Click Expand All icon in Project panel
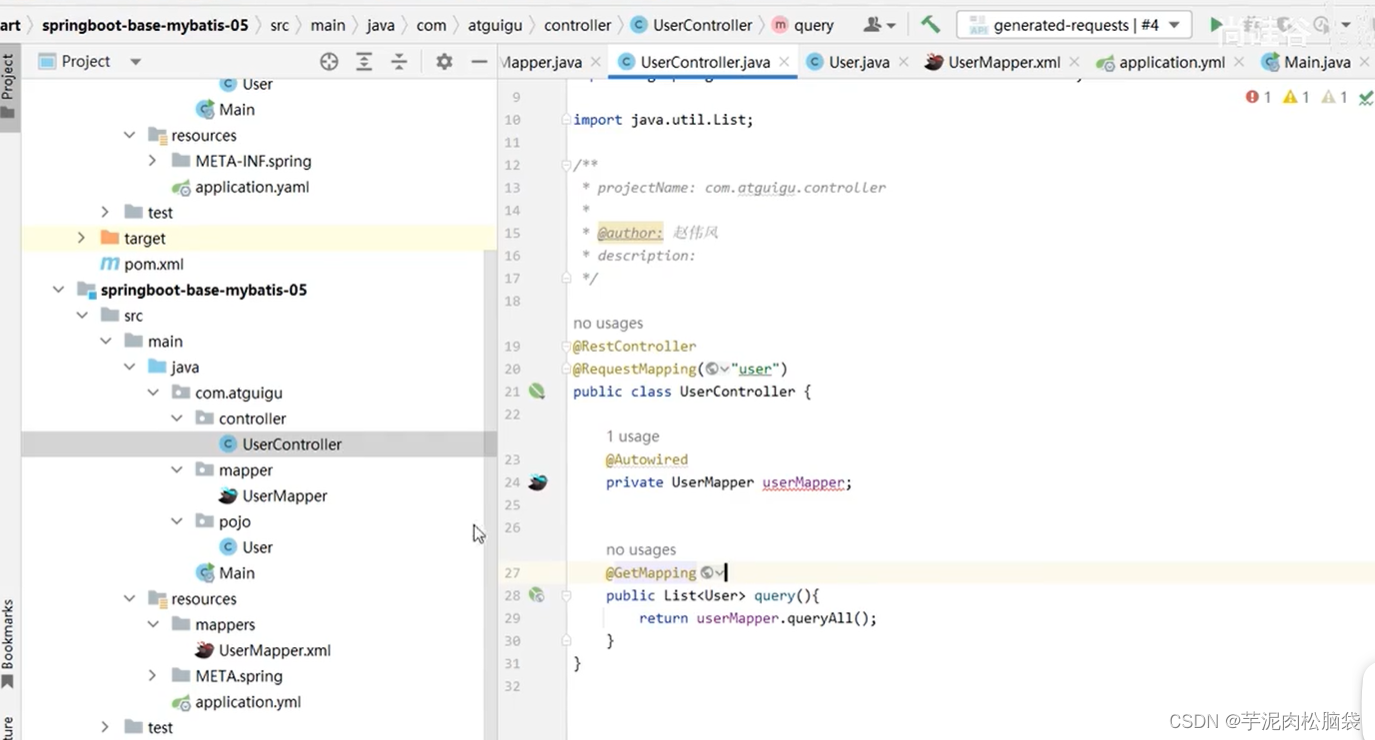1375x740 pixels. (364, 62)
